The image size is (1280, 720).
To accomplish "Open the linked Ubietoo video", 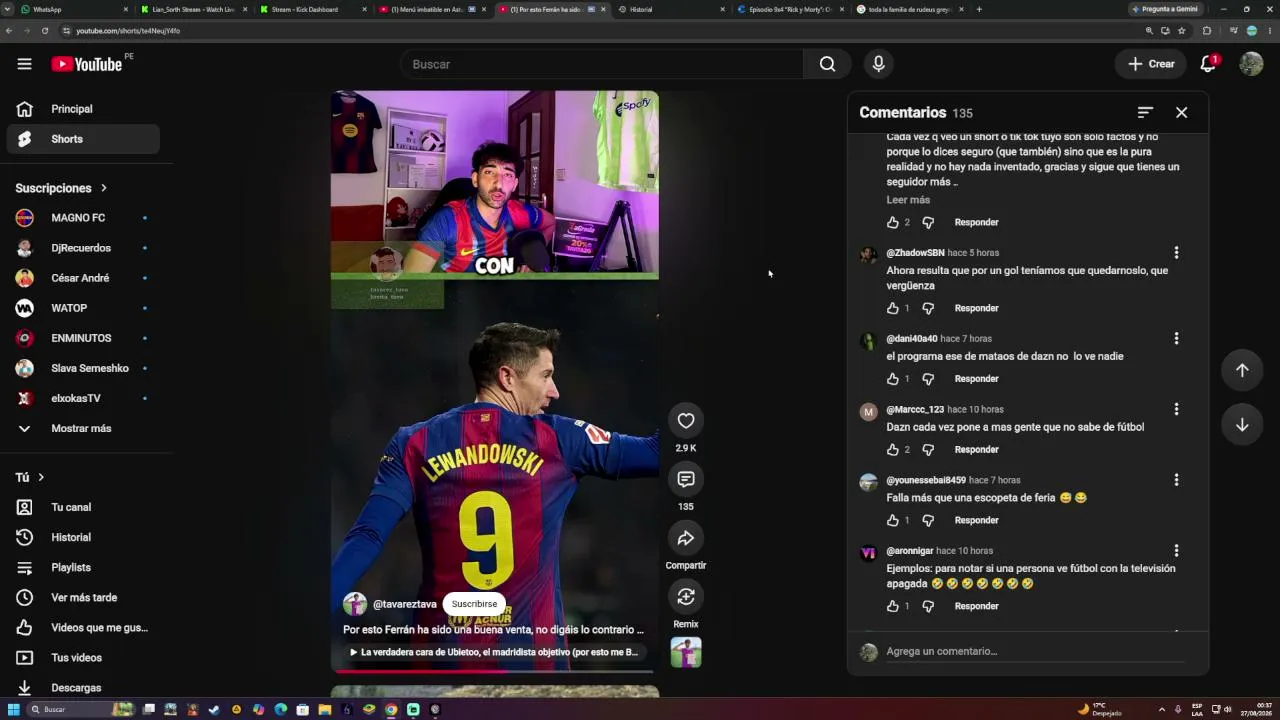I will click(x=494, y=652).
